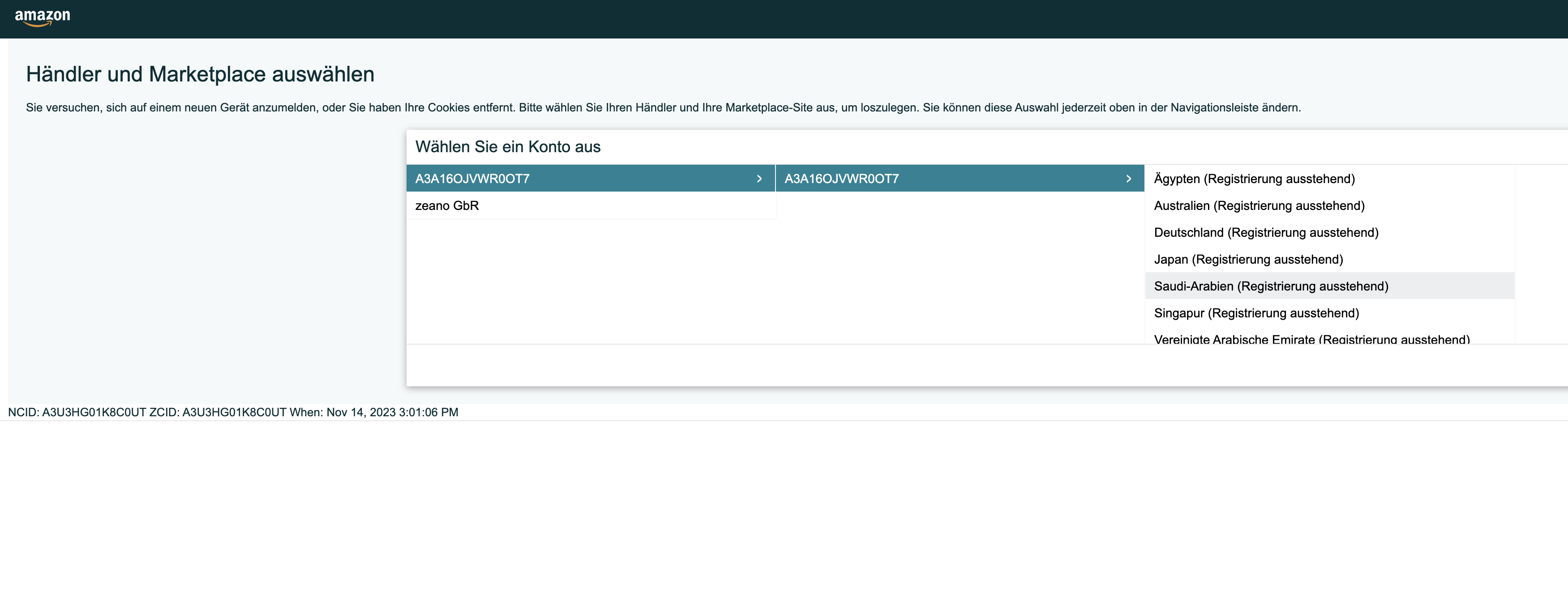The image size is (1568, 598).
Task: Click the Amazon logo in header
Action: [42, 17]
